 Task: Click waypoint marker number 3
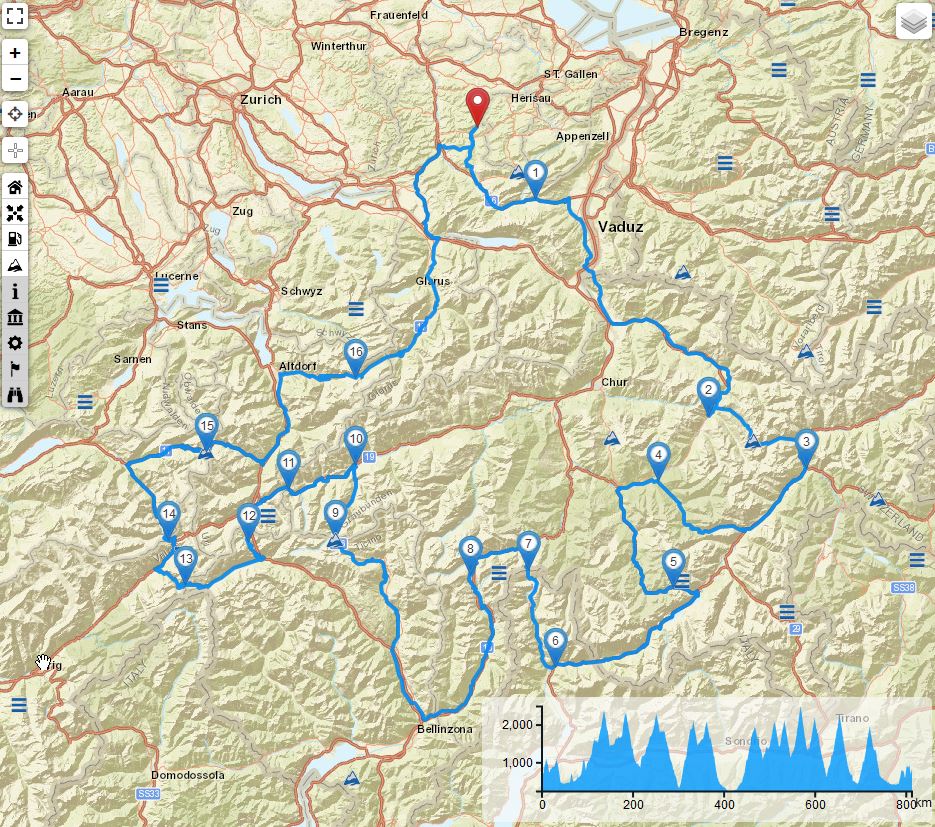tap(806, 447)
